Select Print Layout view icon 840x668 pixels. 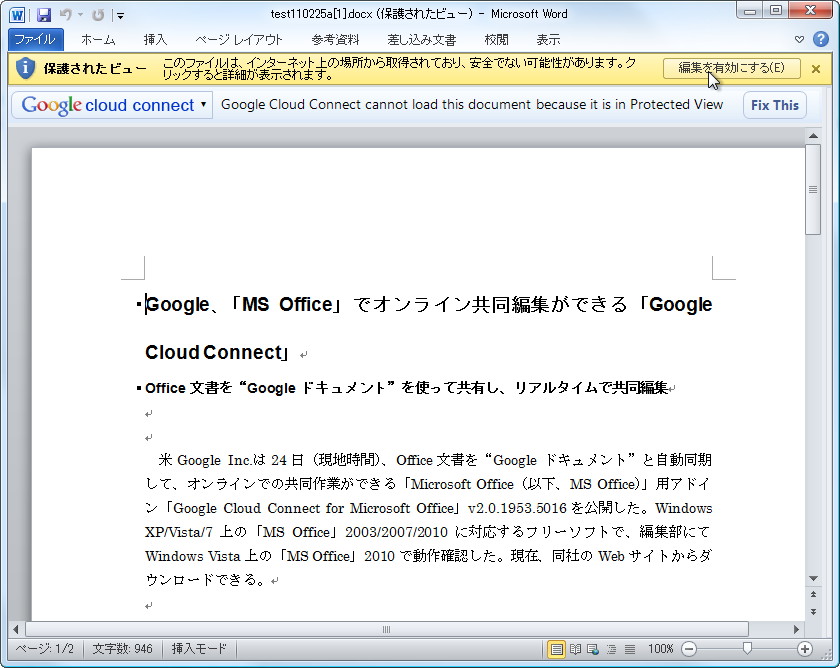[x=557, y=650]
